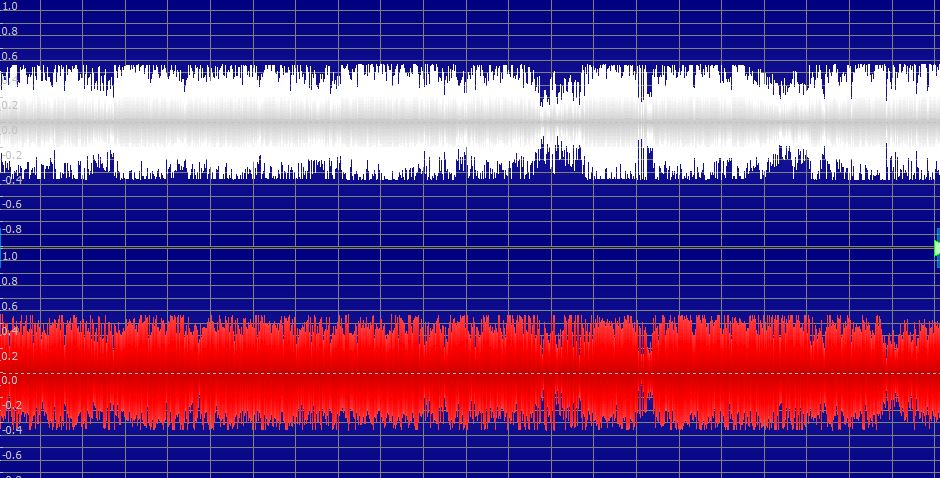940x478 pixels.
Task: Click the 0.2 amplitude label in red channel
Action: click(10, 356)
